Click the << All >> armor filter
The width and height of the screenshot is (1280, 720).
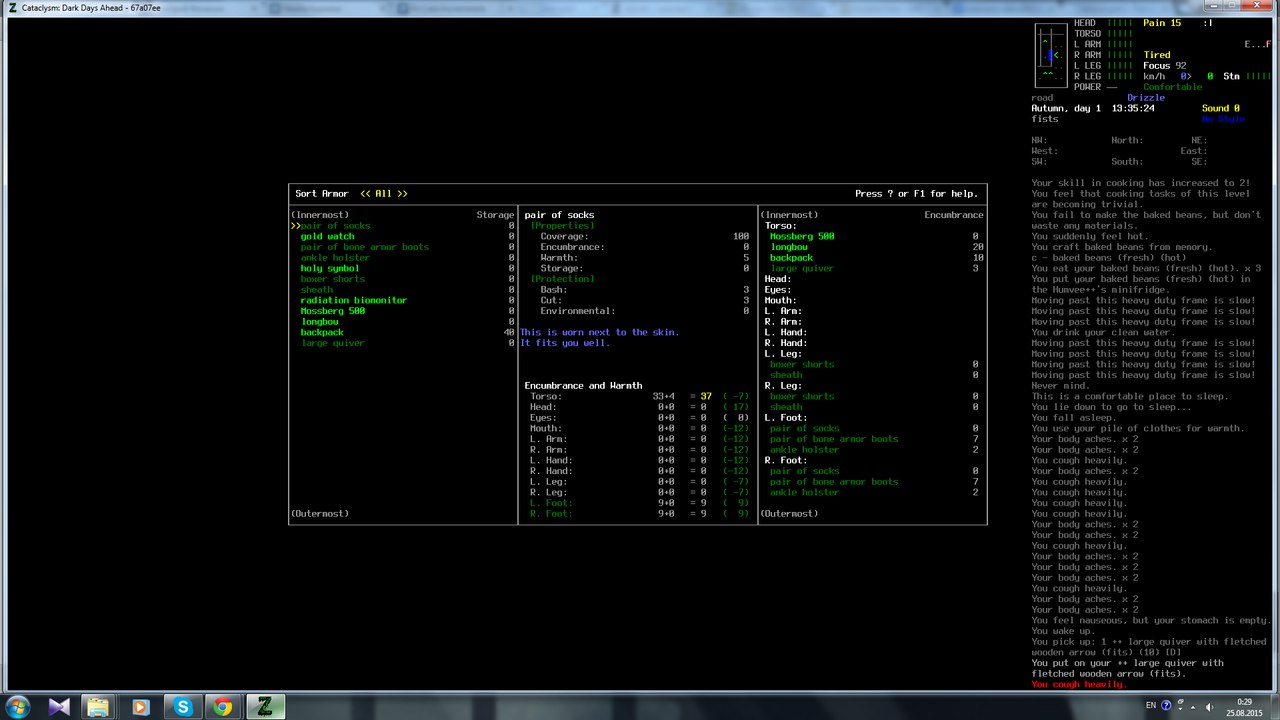(384, 194)
